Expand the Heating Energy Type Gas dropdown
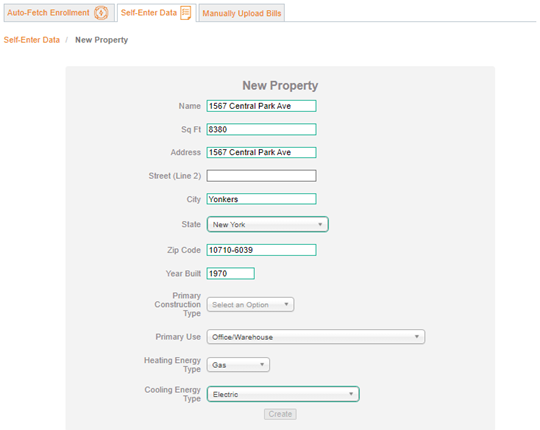Image resolution: width=540 pixels, height=430 pixels. point(238,365)
